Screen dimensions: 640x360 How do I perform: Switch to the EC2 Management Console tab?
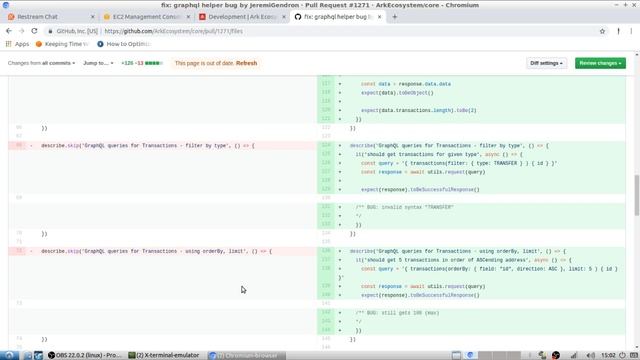click(x=146, y=17)
